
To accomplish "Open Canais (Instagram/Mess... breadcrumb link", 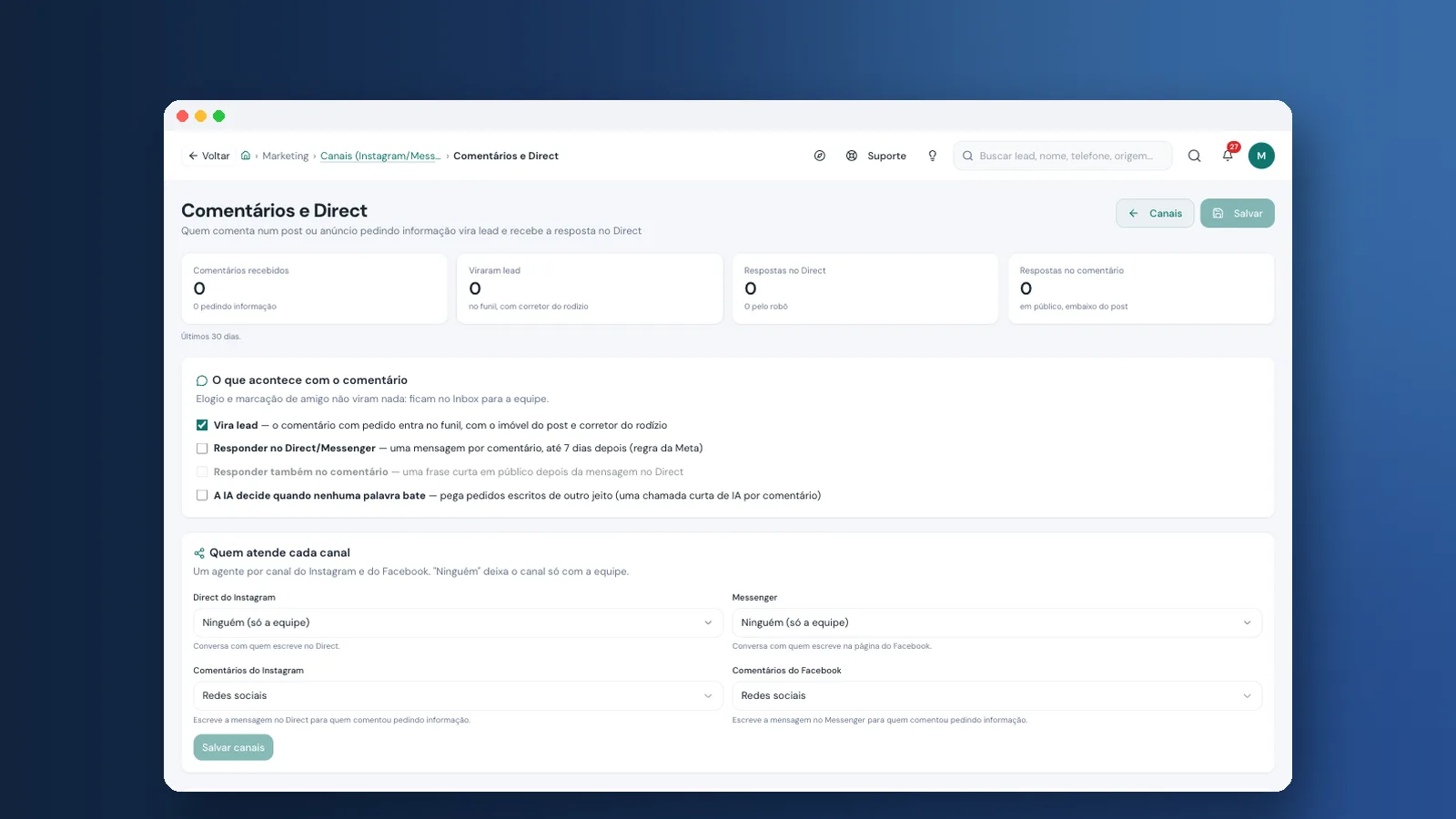I will (x=380, y=156).
